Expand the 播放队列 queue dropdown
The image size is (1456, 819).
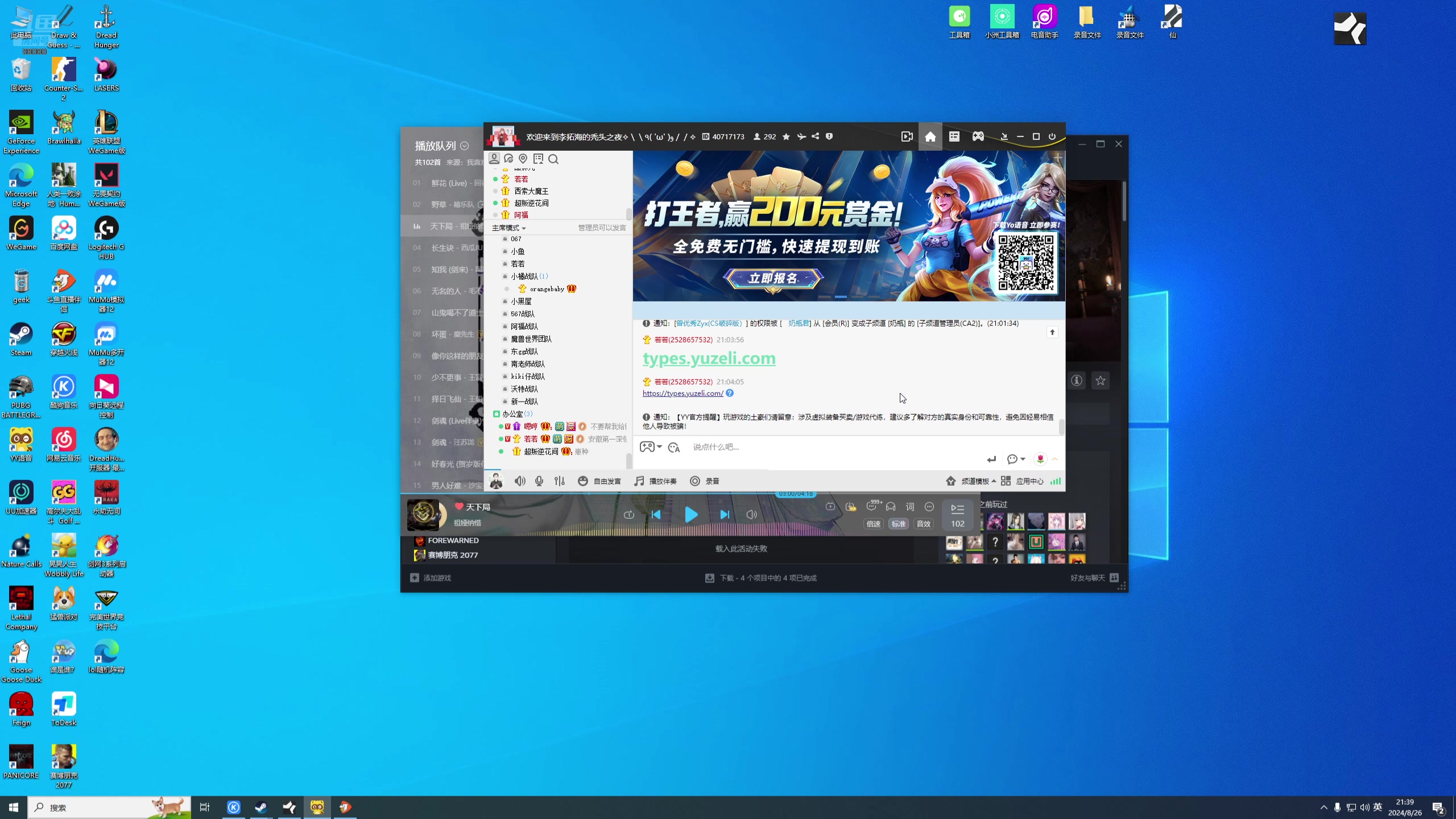[464, 146]
